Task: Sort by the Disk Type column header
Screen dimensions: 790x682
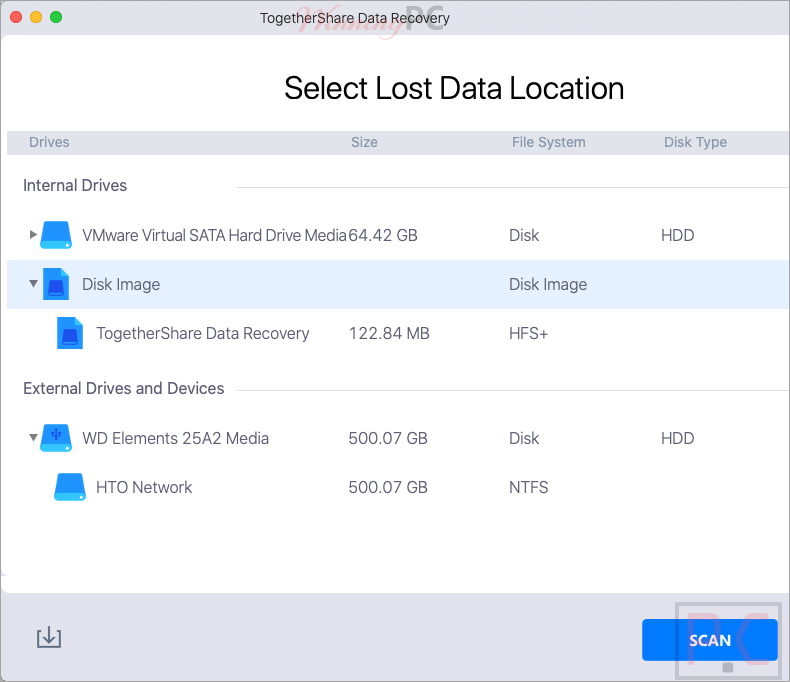Action: click(695, 142)
